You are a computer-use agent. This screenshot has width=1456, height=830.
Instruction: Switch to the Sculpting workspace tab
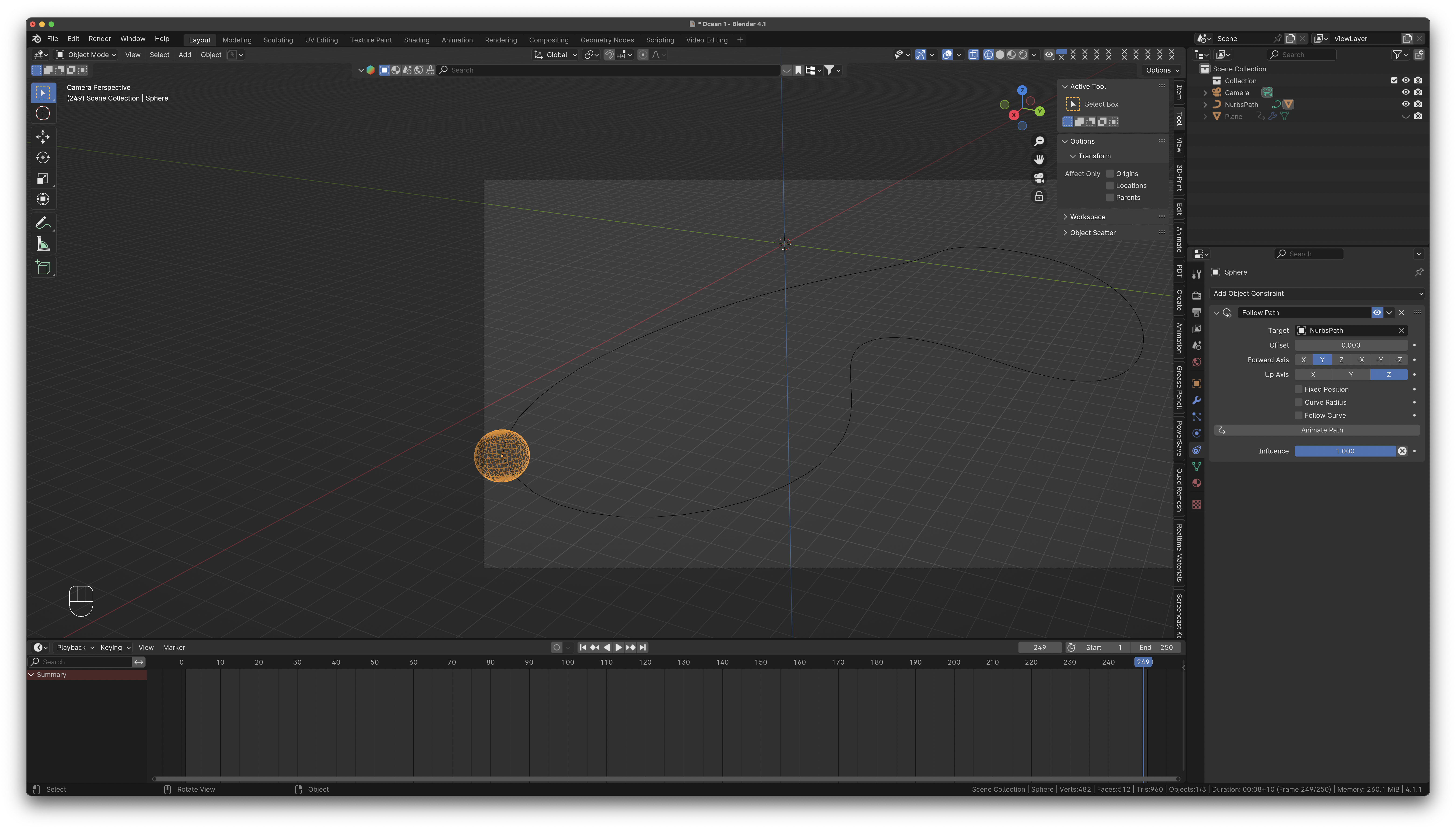tap(278, 40)
